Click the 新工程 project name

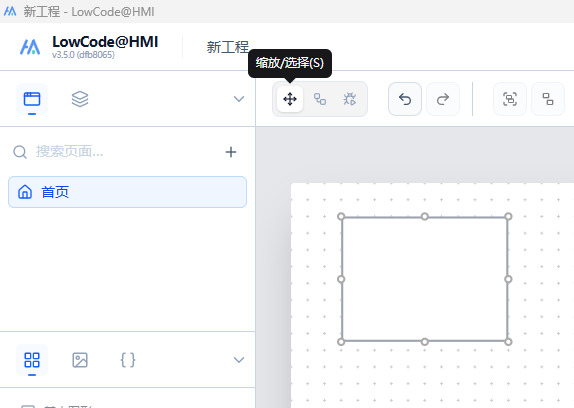228,47
